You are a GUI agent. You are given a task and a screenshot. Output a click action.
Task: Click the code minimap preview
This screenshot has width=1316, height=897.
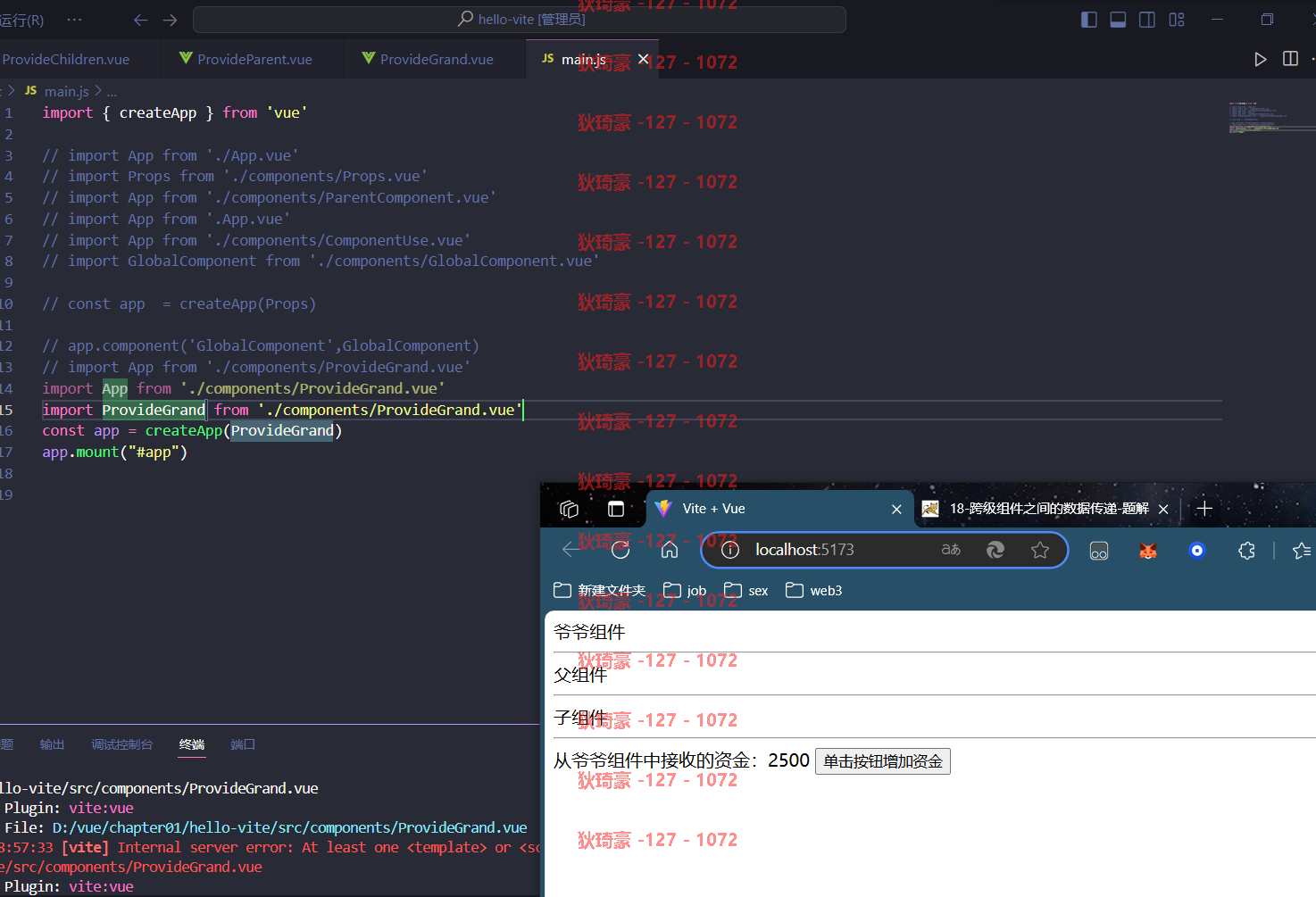click(1270, 118)
